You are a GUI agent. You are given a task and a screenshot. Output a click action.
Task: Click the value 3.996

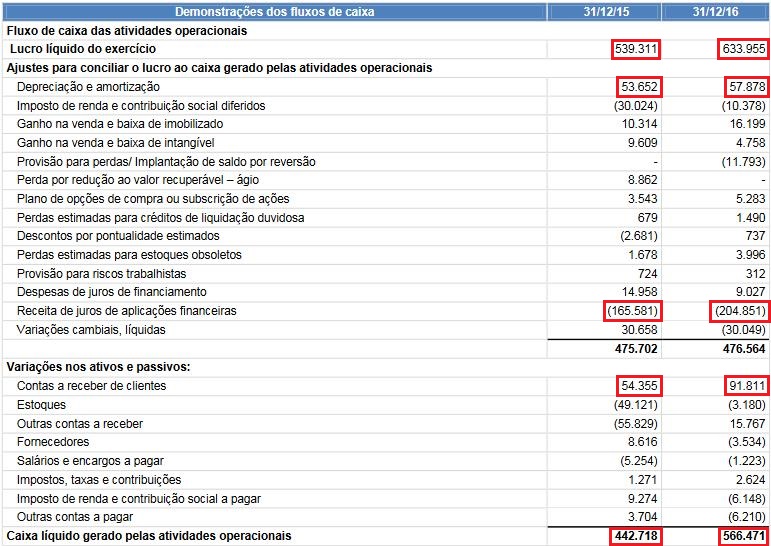750,255
